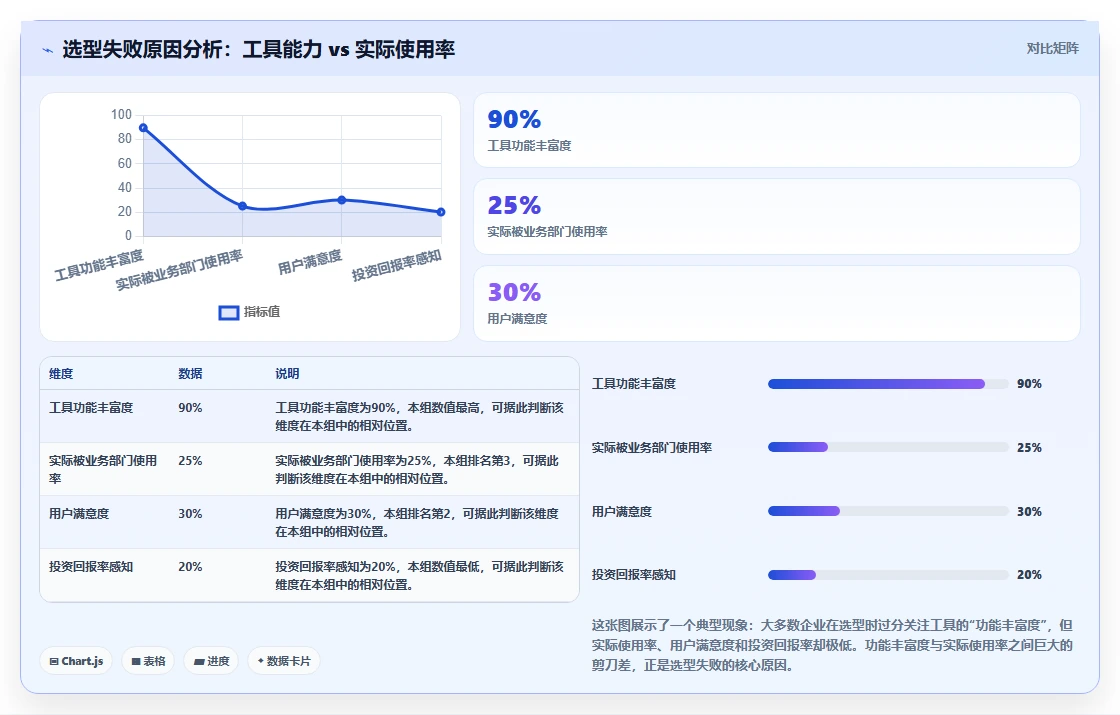Click the 实际被业务部门使用率 progress bar
Image resolution: width=1120 pixels, height=715 pixels.
click(x=888, y=448)
